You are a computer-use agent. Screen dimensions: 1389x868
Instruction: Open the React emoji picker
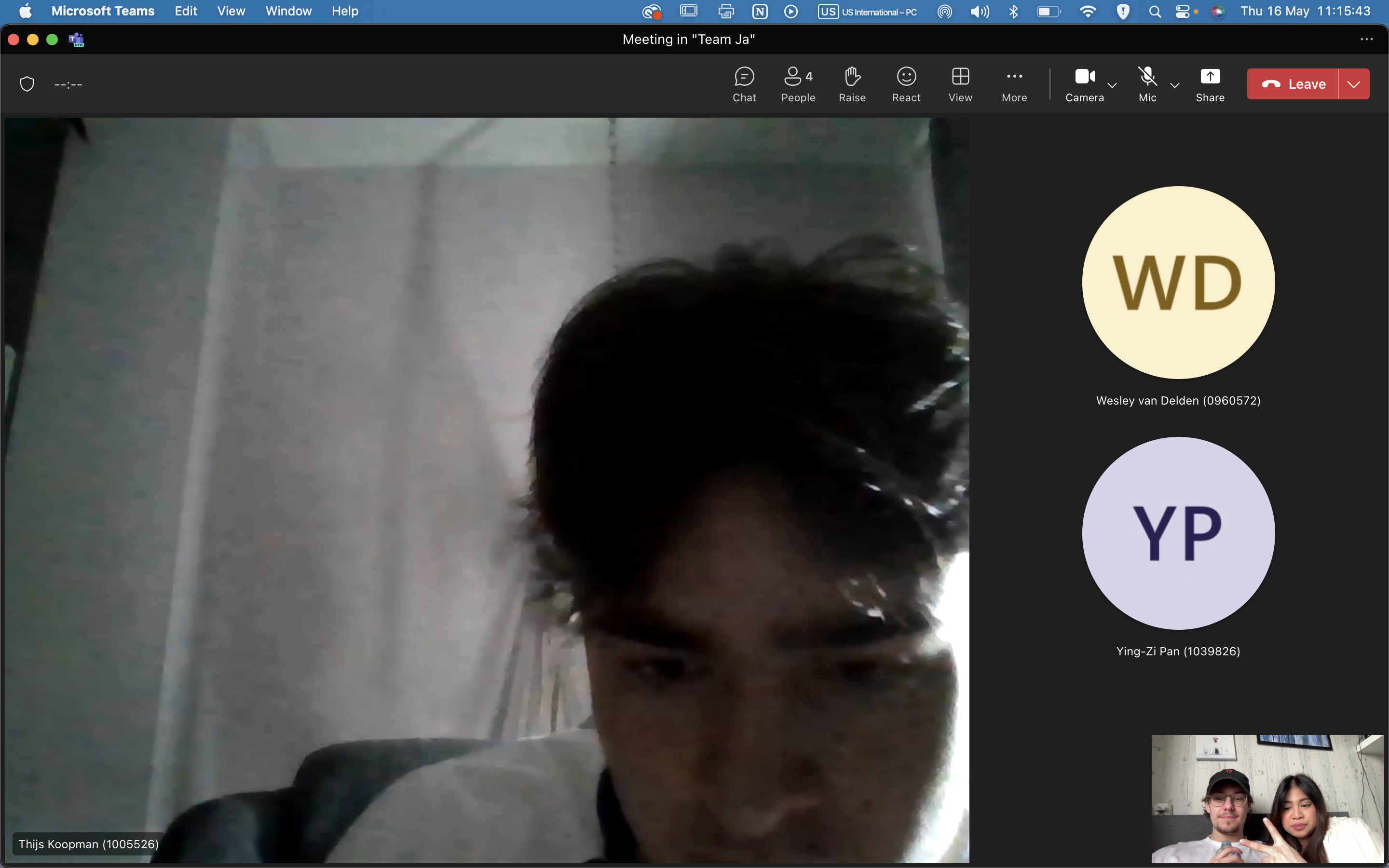point(906,84)
